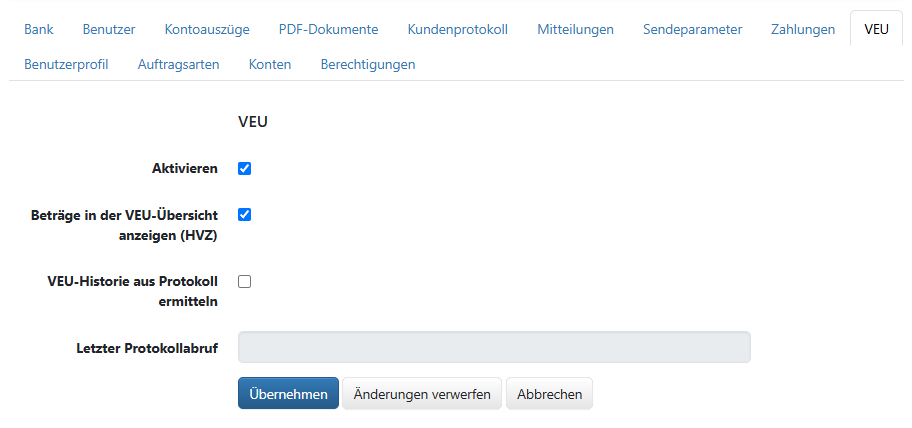The image size is (912, 428).
Task: Enable VEU-Historie aus Protokoll ermitteln checkbox
Action: coord(244,281)
